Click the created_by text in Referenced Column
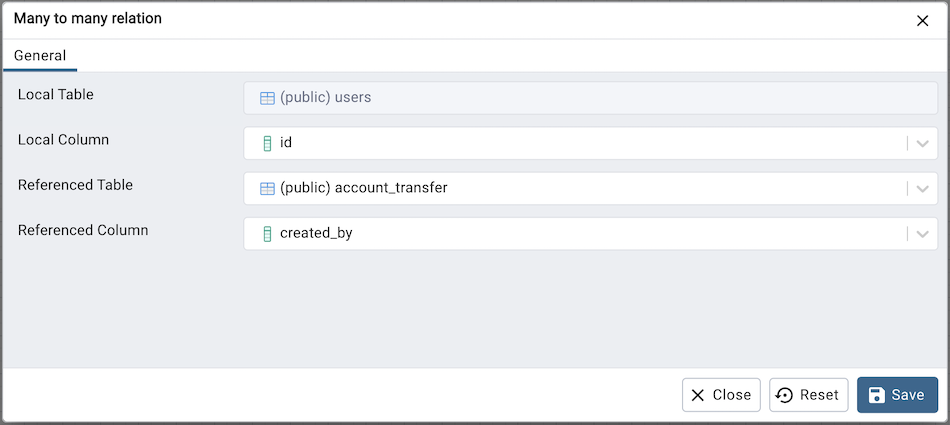 click(316, 233)
